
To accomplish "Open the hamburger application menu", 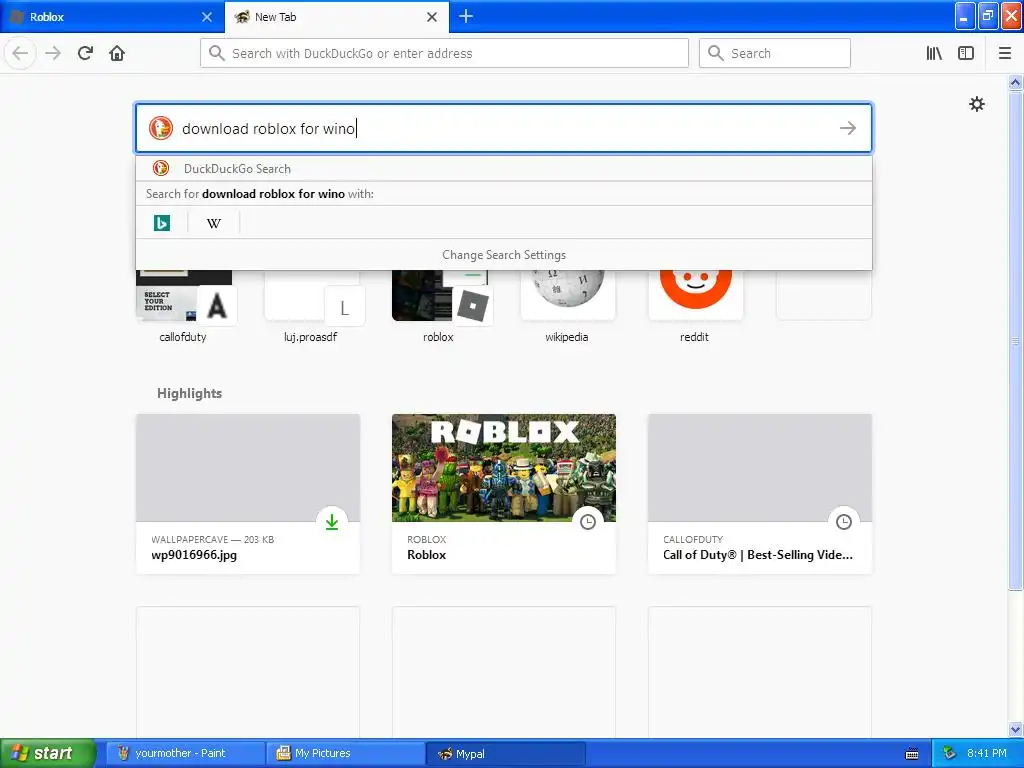I will (1005, 53).
